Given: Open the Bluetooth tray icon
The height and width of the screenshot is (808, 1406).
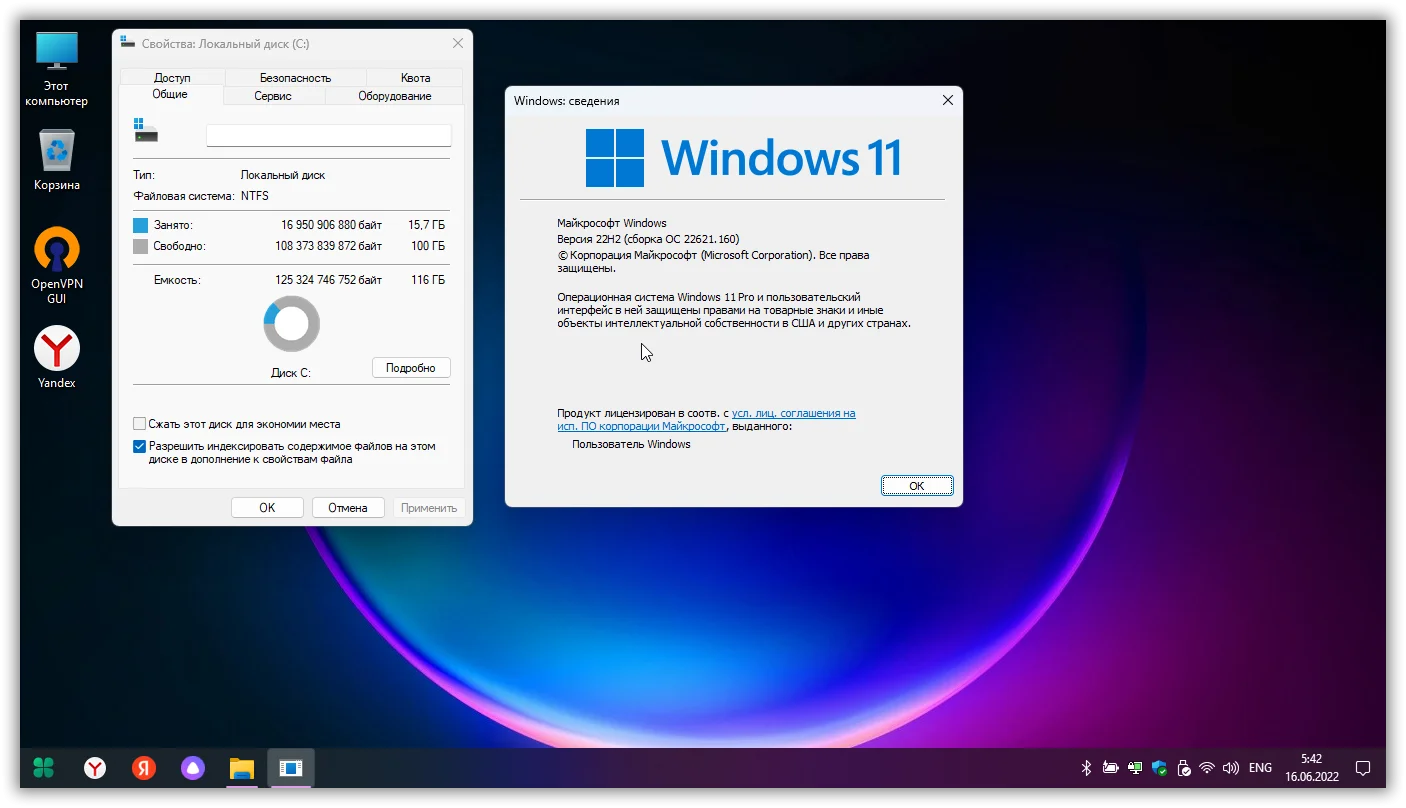Looking at the screenshot, I should [1086, 768].
